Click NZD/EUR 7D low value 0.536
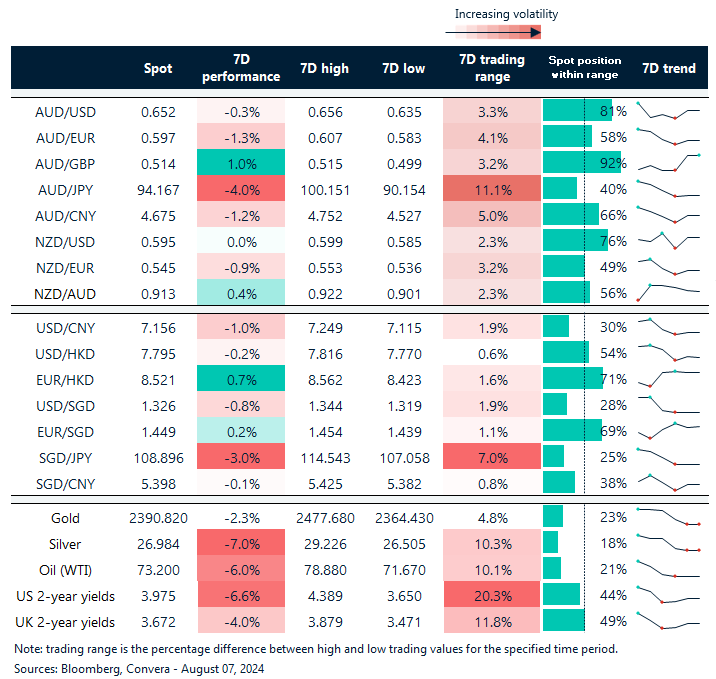Screen dimensions: 716x679 pos(404,268)
